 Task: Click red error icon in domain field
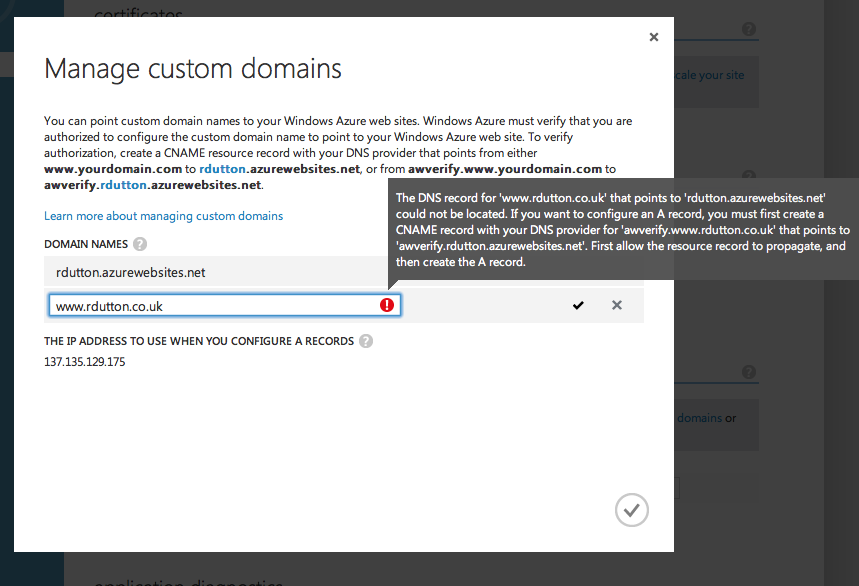[x=387, y=305]
